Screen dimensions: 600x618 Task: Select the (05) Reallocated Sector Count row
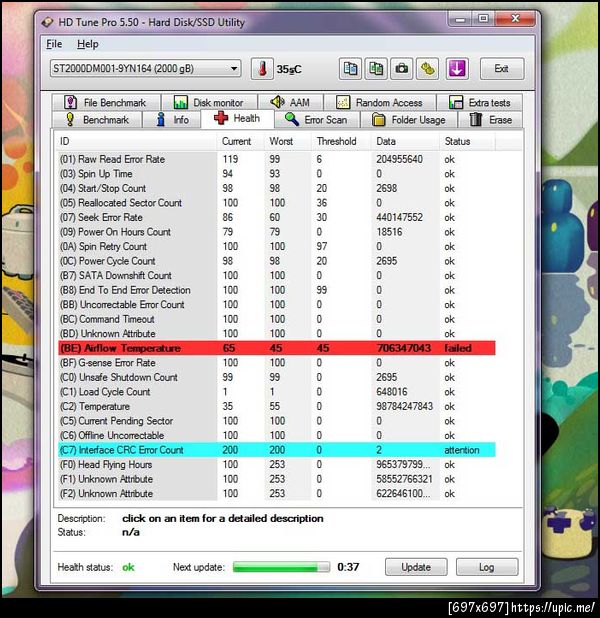[277, 203]
